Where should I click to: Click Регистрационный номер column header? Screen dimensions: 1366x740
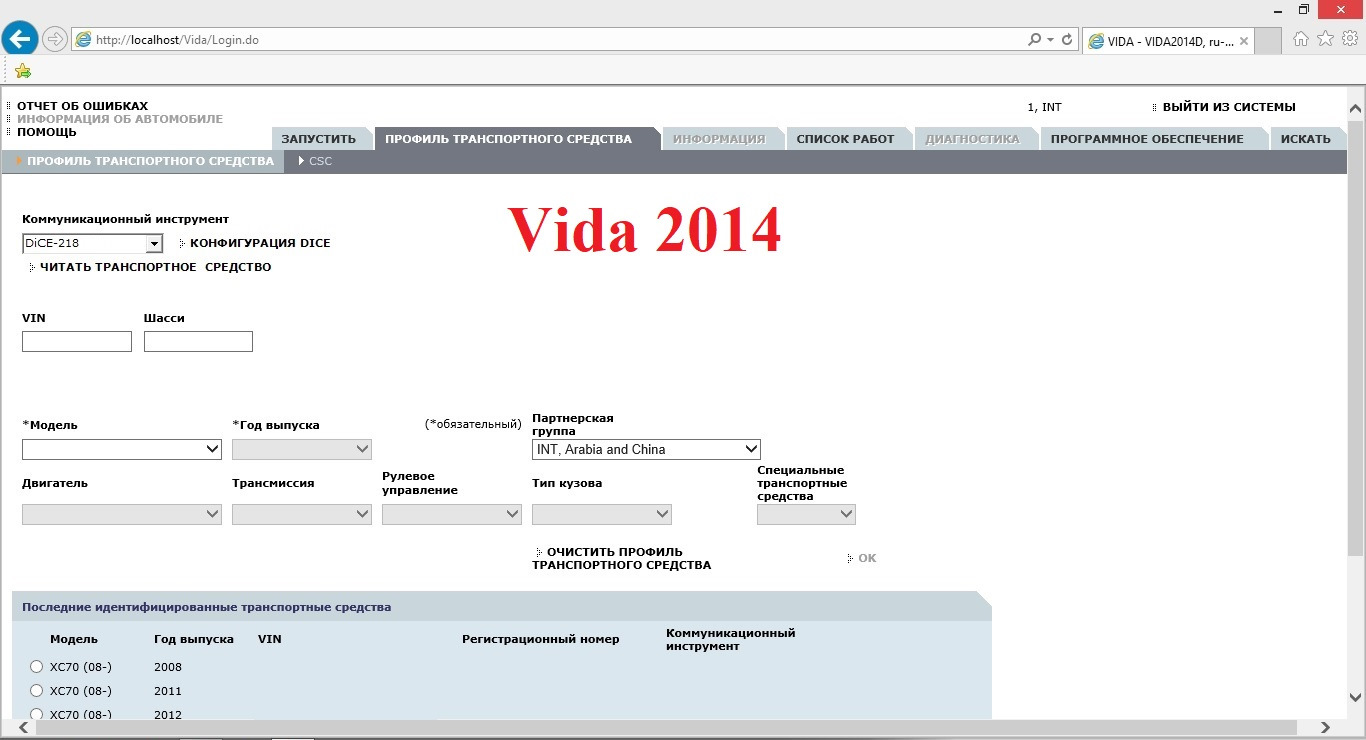coord(541,639)
